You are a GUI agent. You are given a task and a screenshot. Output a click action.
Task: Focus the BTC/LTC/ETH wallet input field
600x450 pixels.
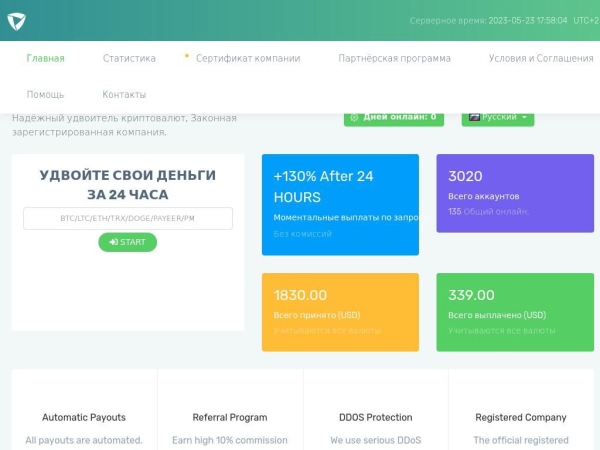(127, 218)
